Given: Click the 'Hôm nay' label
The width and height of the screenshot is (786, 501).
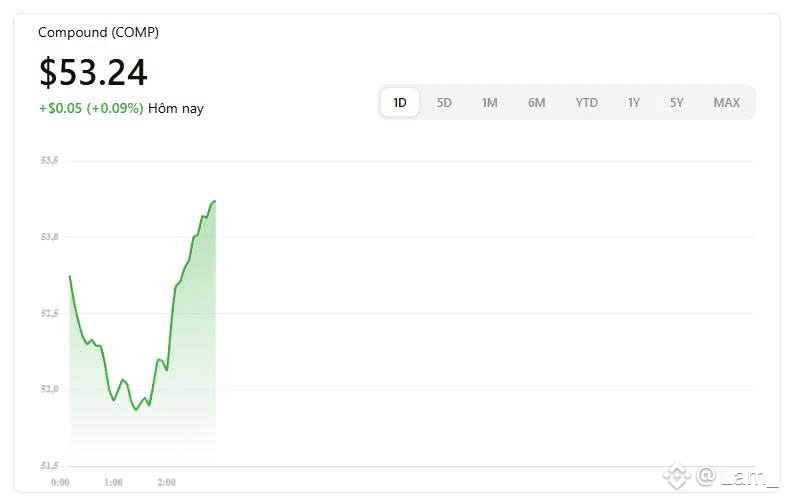Looking at the screenshot, I should click(176, 108).
